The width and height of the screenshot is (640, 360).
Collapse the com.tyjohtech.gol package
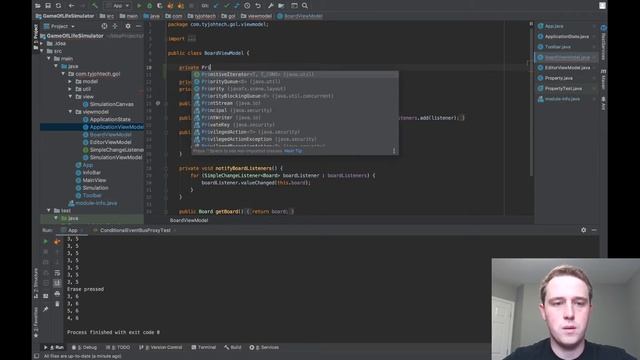(x=63, y=74)
